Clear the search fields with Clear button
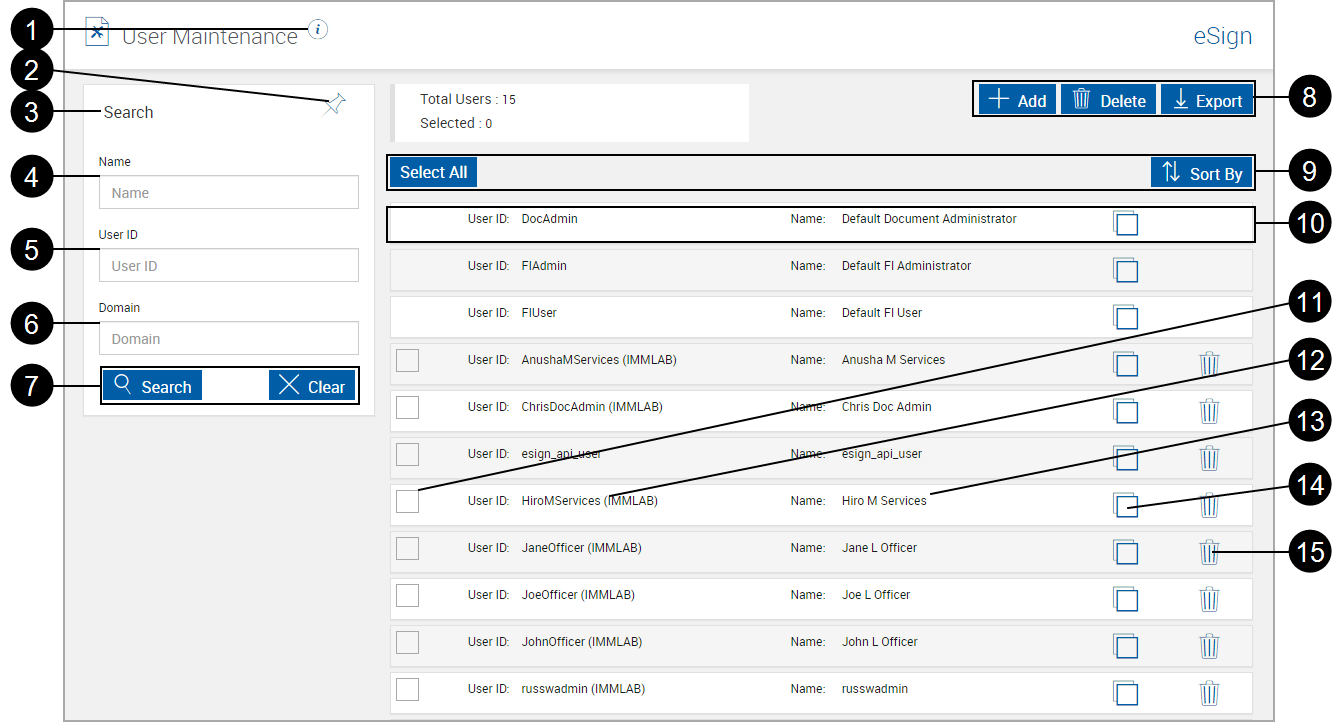Viewport: 1343px width, 722px height. click(x=312, y=386)
